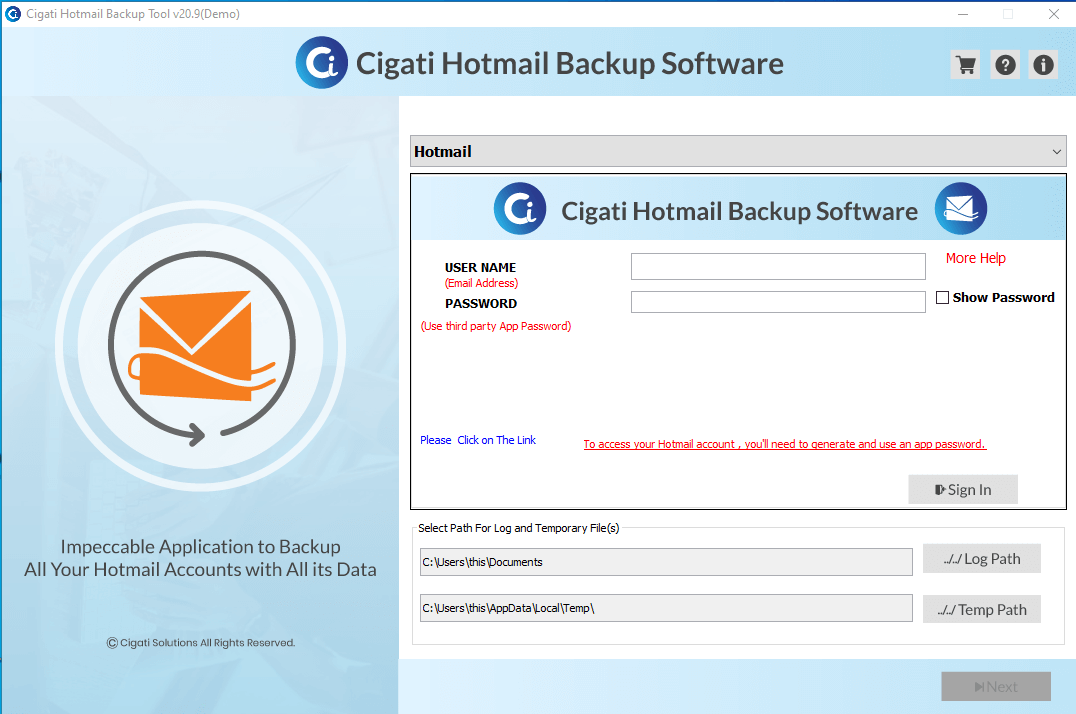Click the C:\Users\this\Documents log path field
The height and width of the screenshot is (714, 1076).
pos(666,562)
